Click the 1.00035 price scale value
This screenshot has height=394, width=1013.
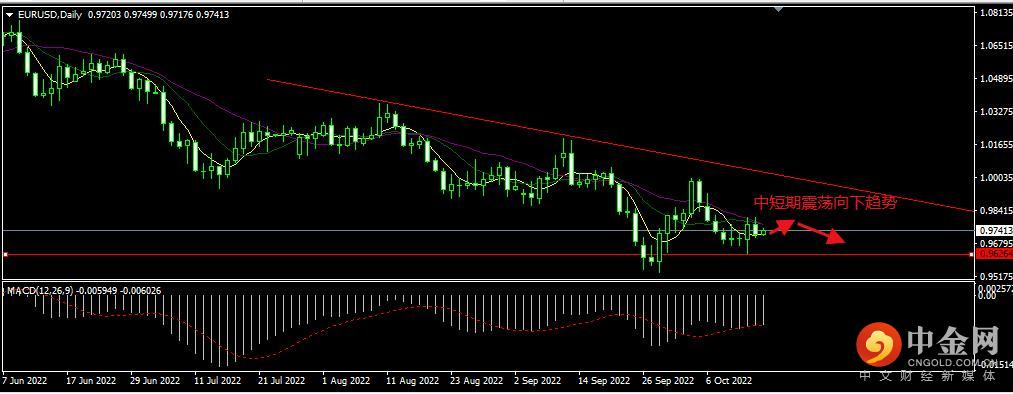pos(996,178)
